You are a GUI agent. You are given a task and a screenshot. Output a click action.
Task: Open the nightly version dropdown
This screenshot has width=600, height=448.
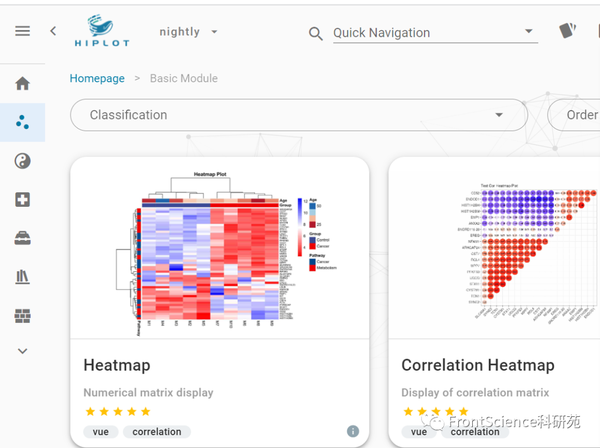pyautogui.click(x=214, y=32)
